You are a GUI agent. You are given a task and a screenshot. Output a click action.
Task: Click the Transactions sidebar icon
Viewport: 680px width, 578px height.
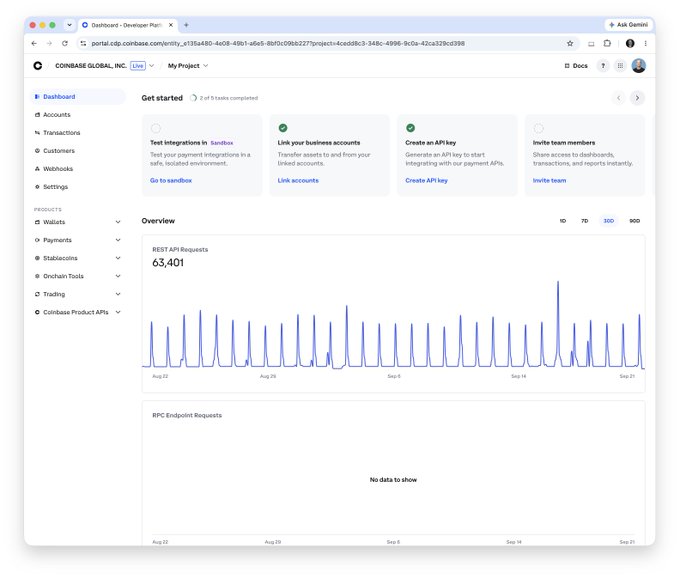coord(37,133)
